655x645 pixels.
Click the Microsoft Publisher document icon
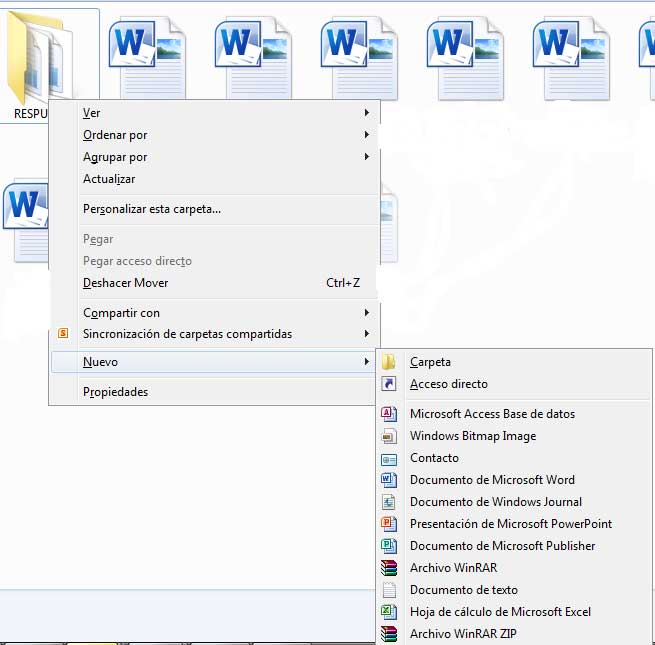tap(388, 546)
